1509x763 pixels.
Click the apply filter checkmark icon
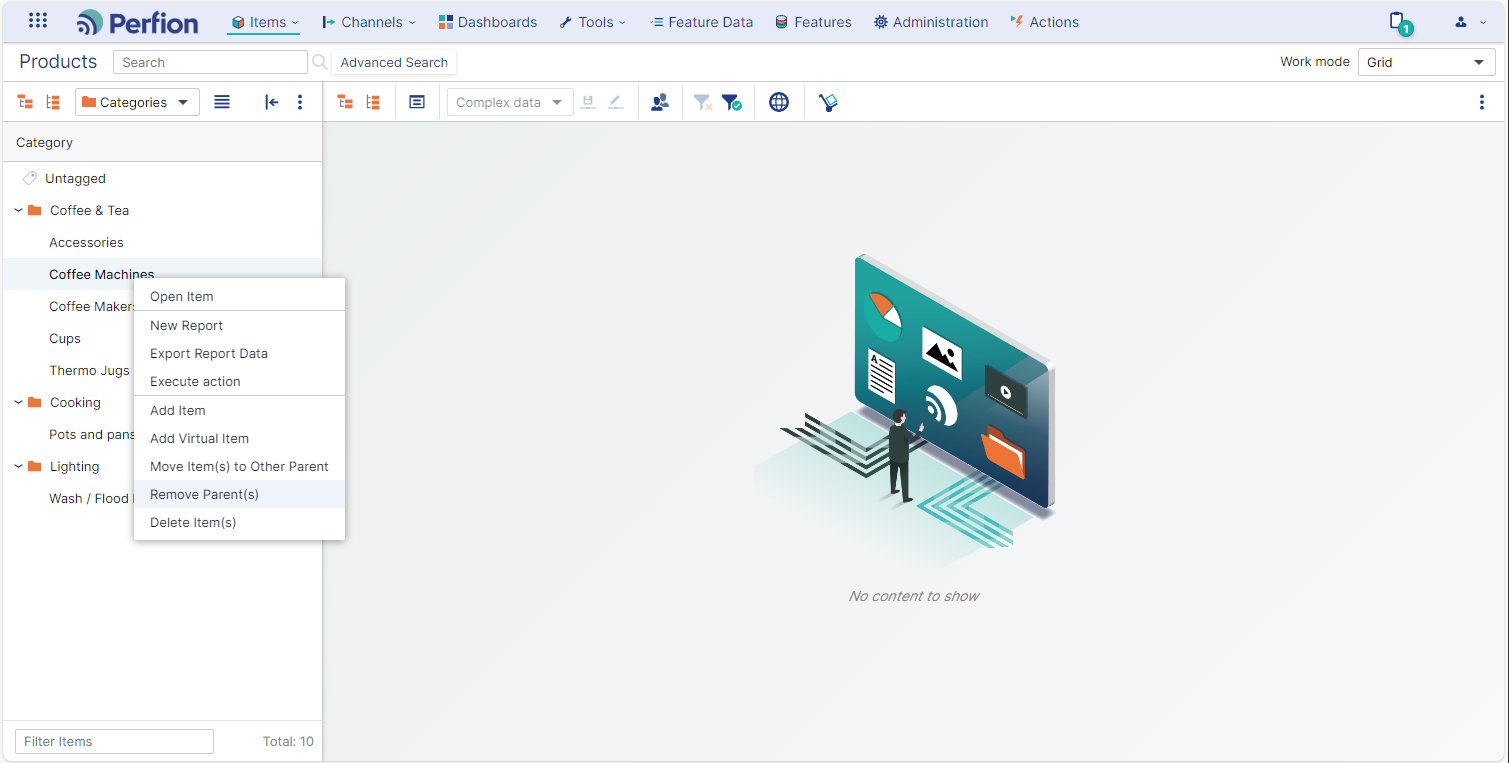pos(732,102)
